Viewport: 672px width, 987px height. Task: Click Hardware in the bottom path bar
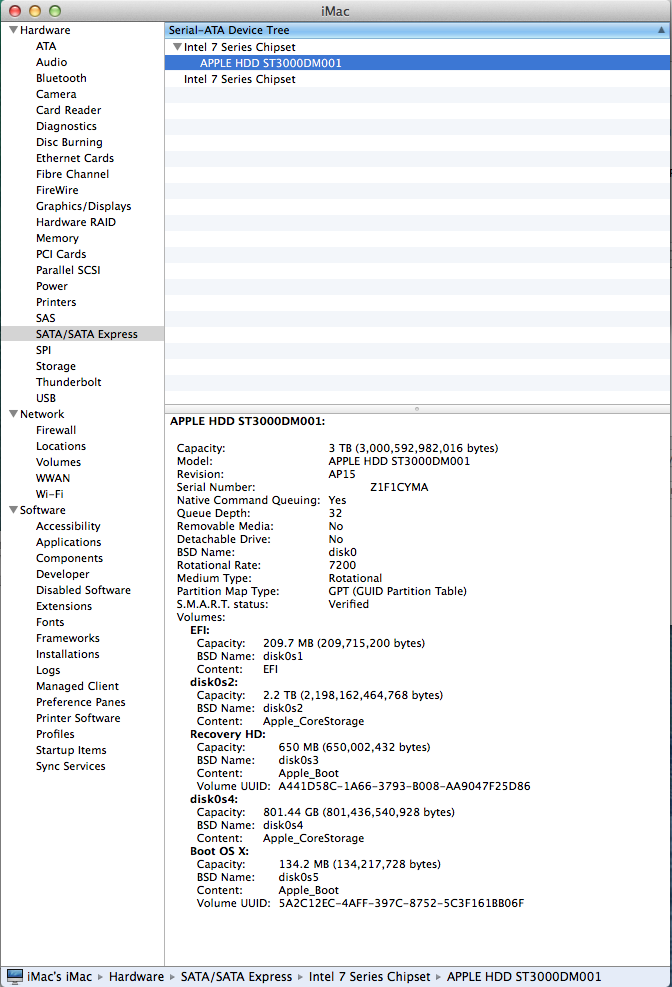(x=137, y=976)
